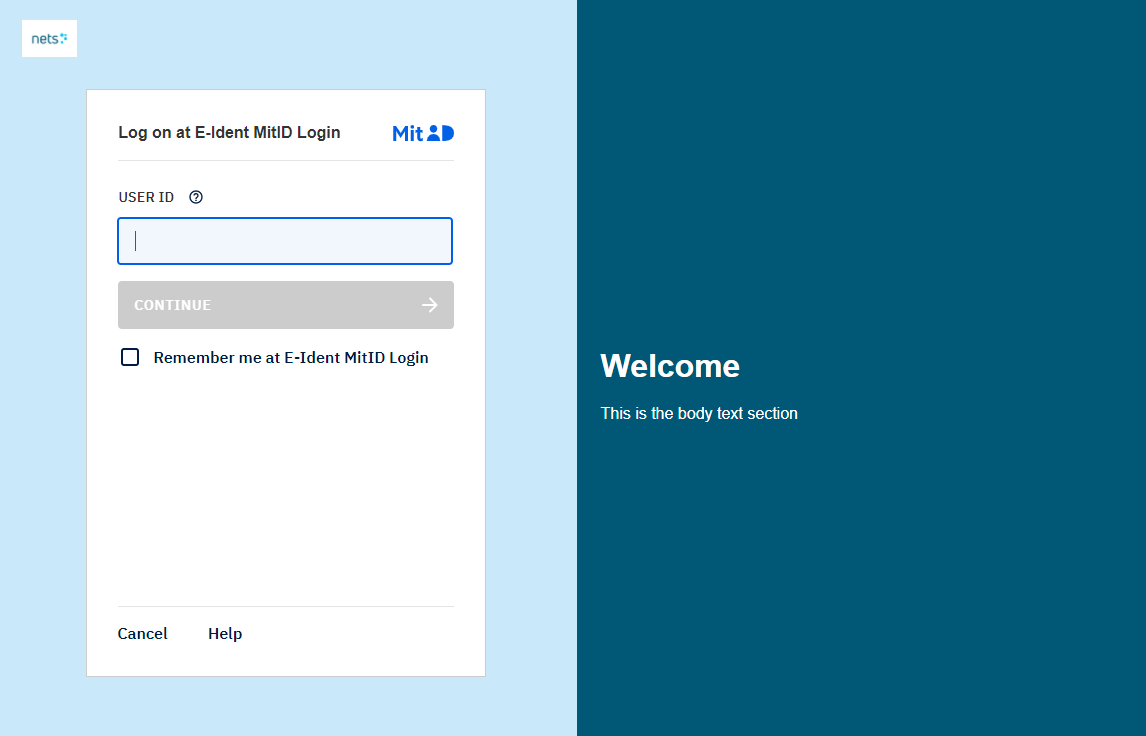
Task: Click the Cancel link
Action: (x=143, y=634)
